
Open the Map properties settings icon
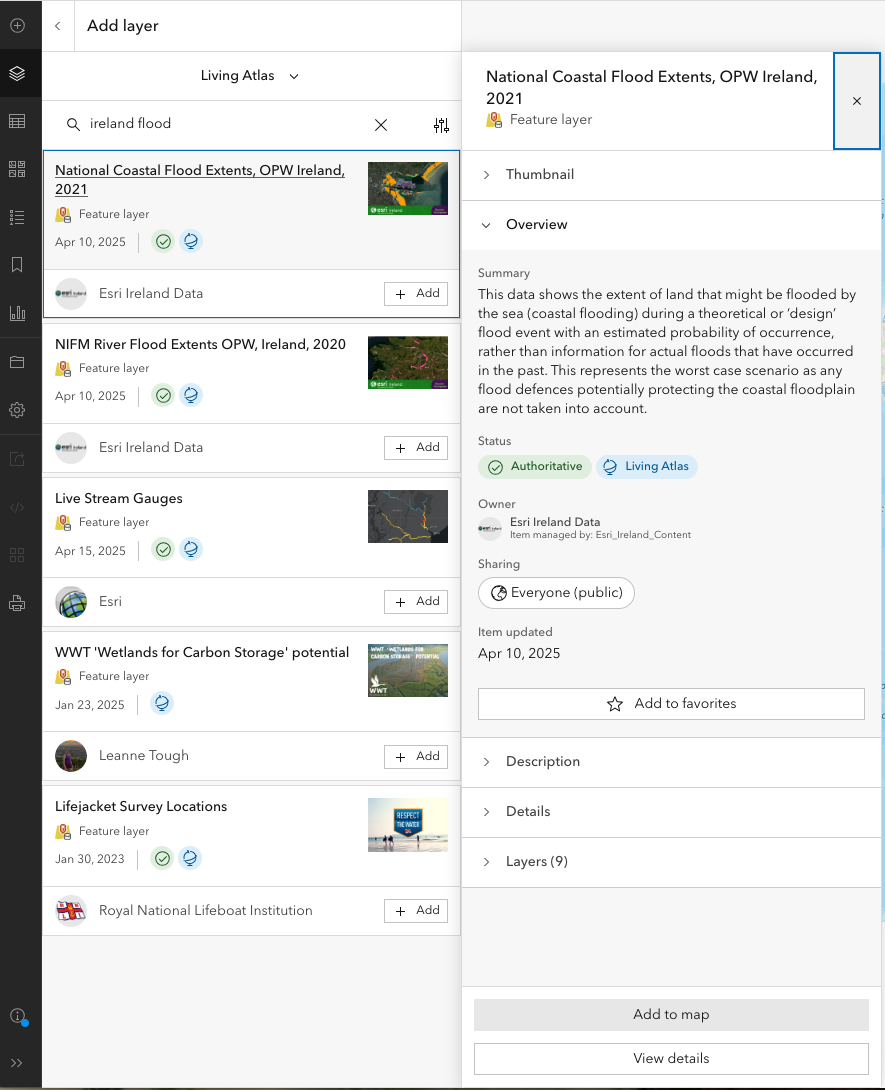pyautogui.click(x=17, y=410)
